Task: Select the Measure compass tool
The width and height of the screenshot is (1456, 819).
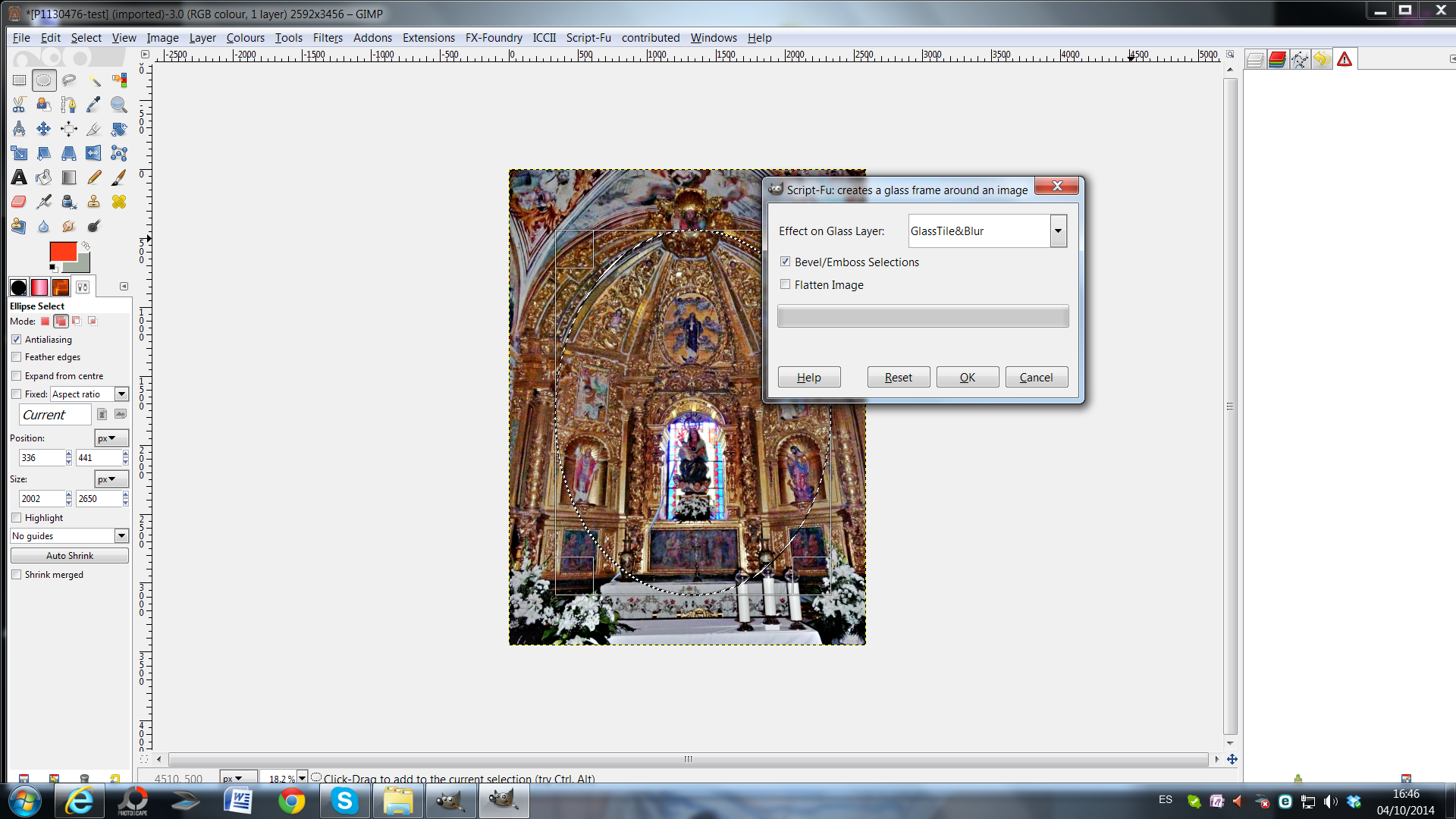Action: click(19, 129)
